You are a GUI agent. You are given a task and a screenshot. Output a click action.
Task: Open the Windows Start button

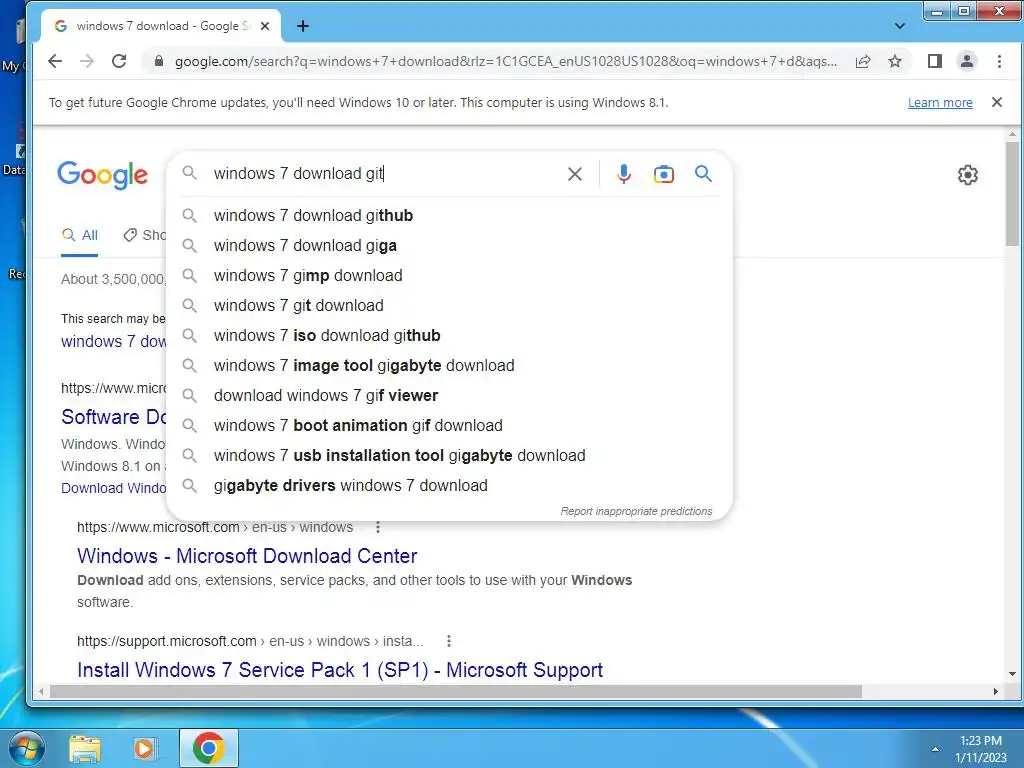tap(25, 748)
